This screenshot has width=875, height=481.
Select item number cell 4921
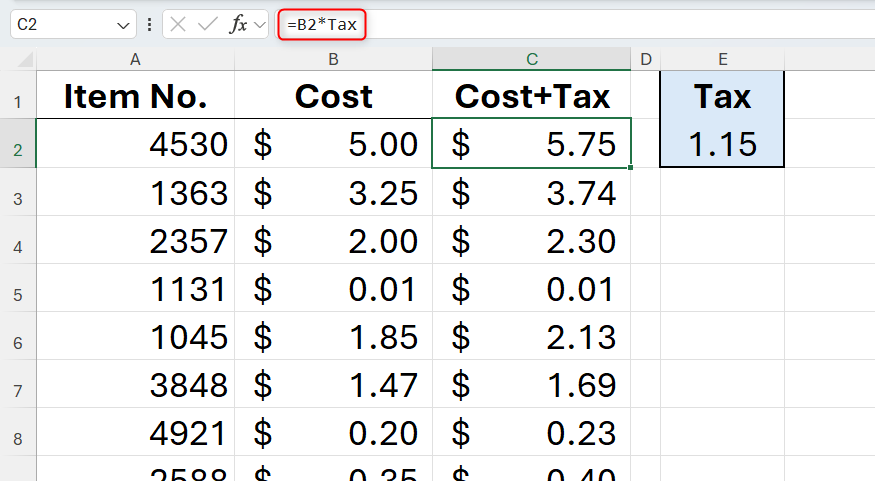click(x=135, y=432)
